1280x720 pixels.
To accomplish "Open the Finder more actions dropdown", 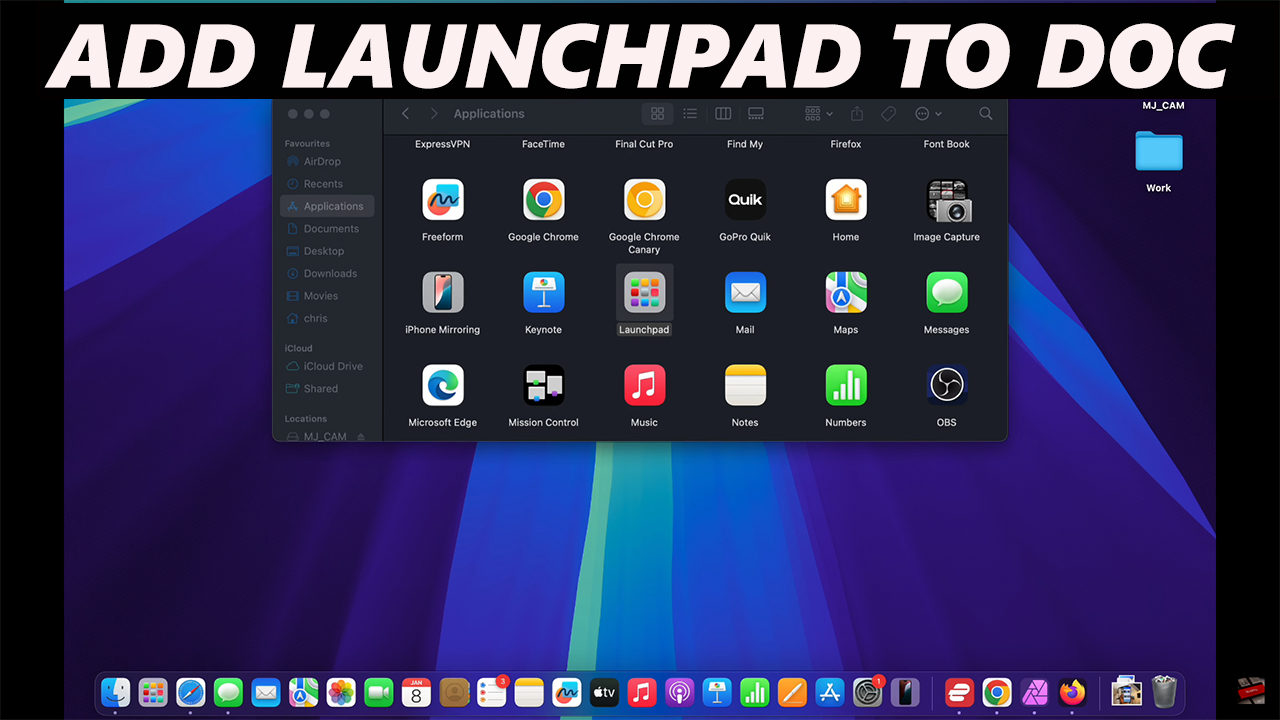I will coord(928,114).
